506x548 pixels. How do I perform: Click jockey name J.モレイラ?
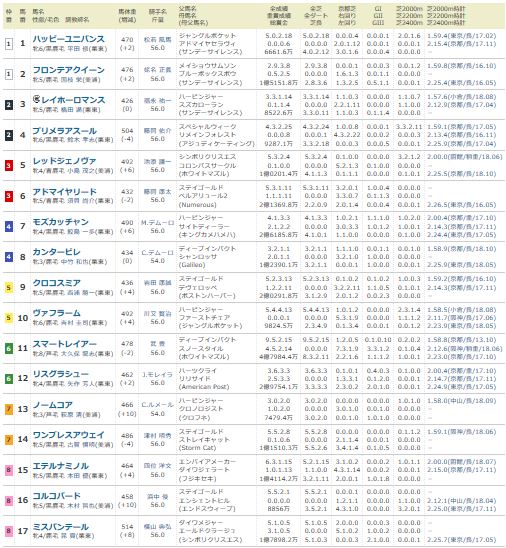(158, 374)
